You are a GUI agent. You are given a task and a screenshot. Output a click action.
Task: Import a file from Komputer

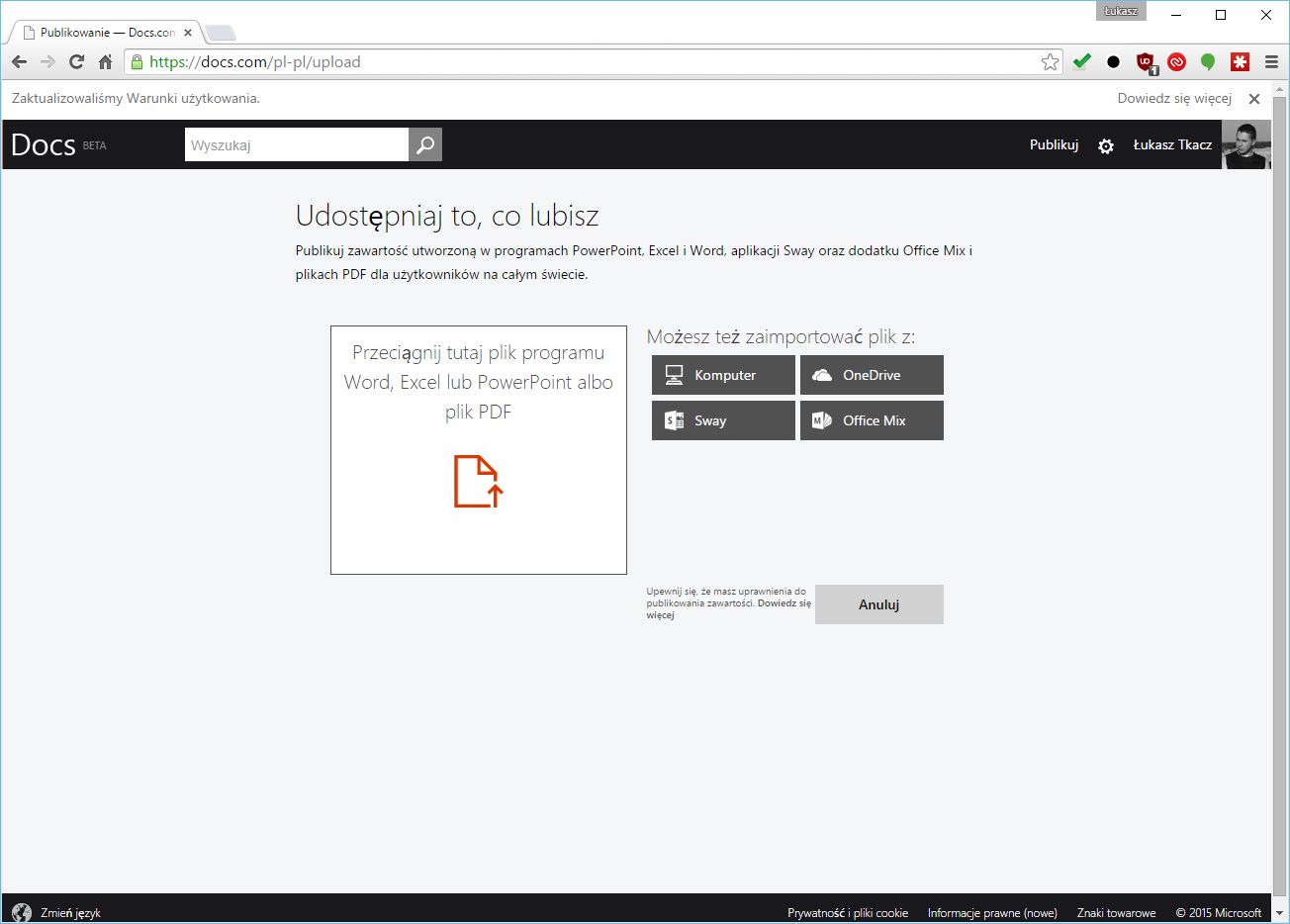click(x=723, y=375)
